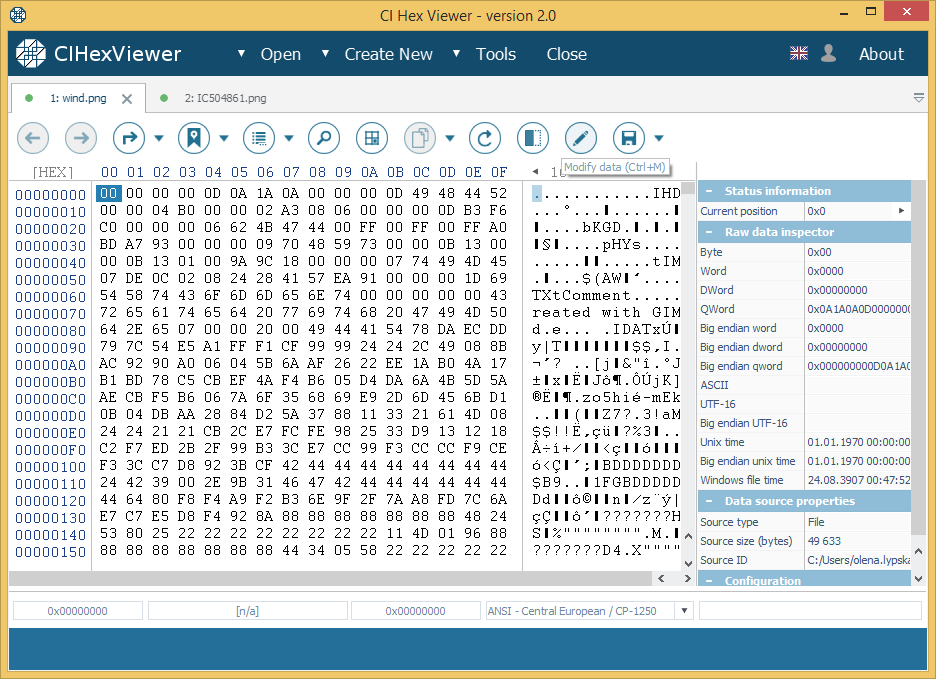This screenshot has width=936, height=679.
Task: Open the Current position value arrow
Action: [x=901, y=211]
